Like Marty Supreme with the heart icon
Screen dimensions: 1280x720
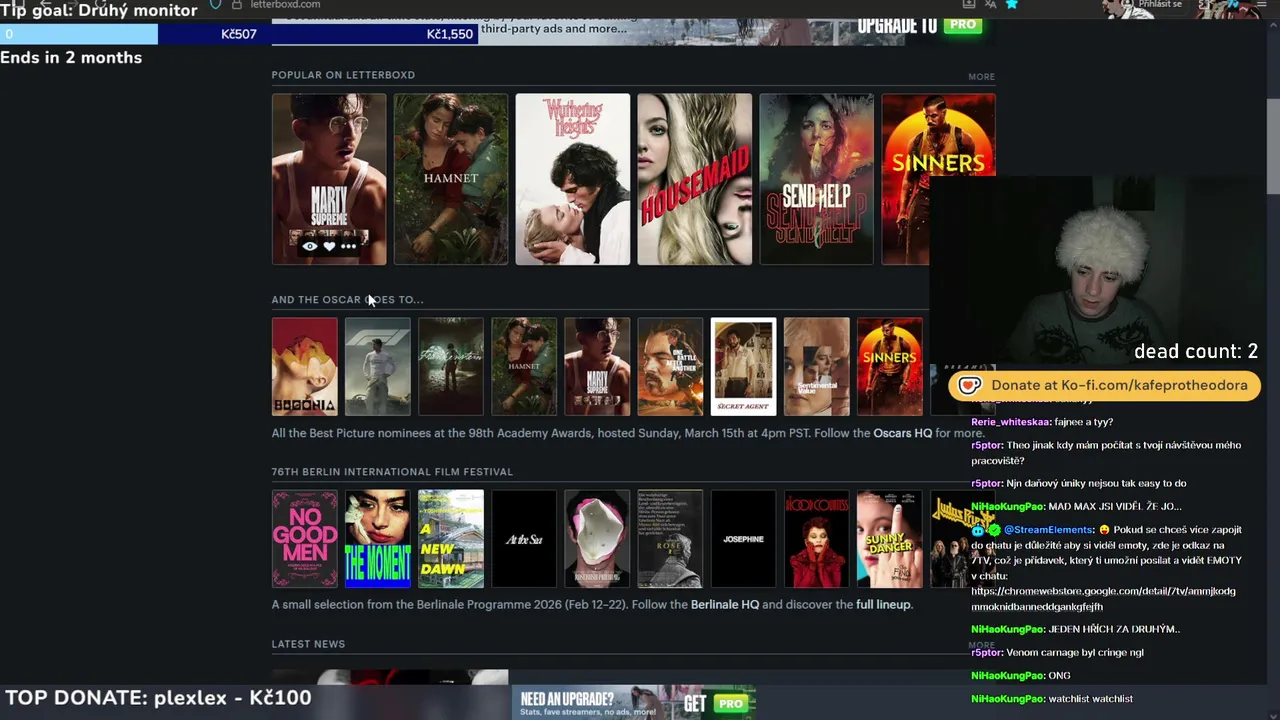(x=329, y=246)
